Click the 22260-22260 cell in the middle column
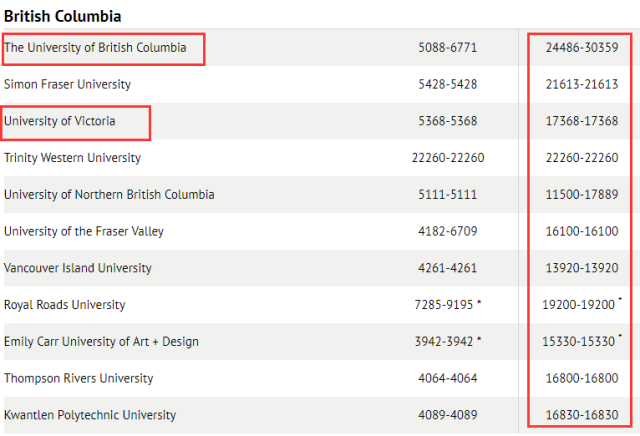 point(447,158)
